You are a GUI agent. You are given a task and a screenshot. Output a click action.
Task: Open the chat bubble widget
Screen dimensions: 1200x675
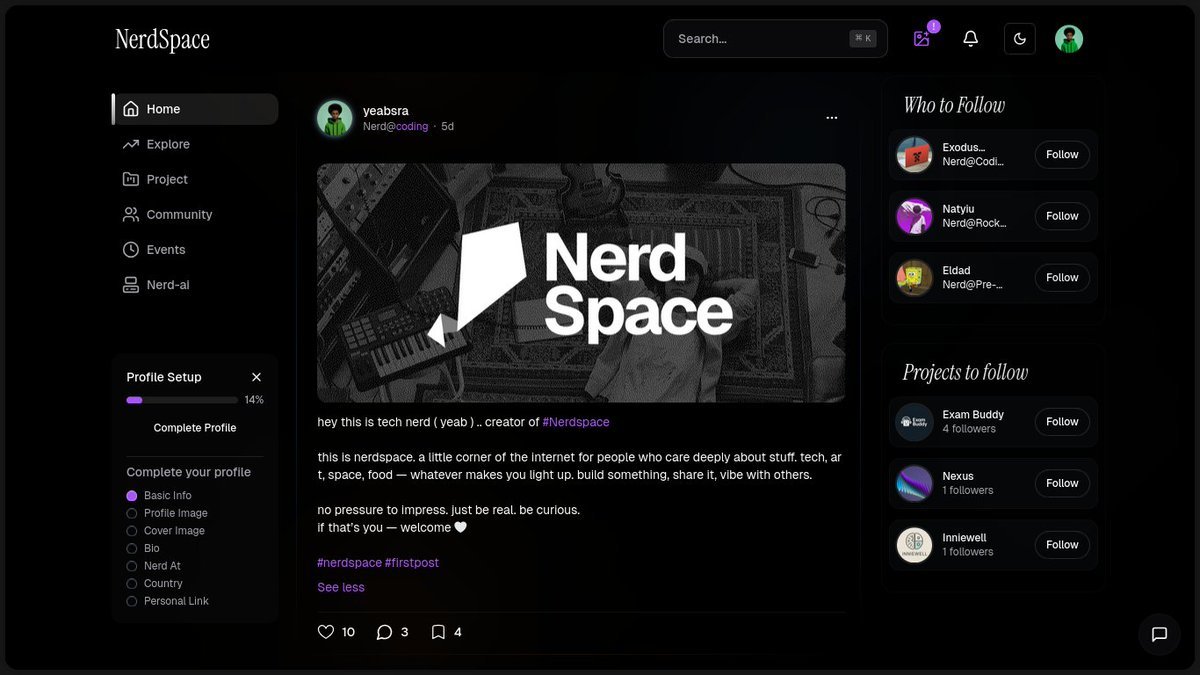(x=1159, y=634)
